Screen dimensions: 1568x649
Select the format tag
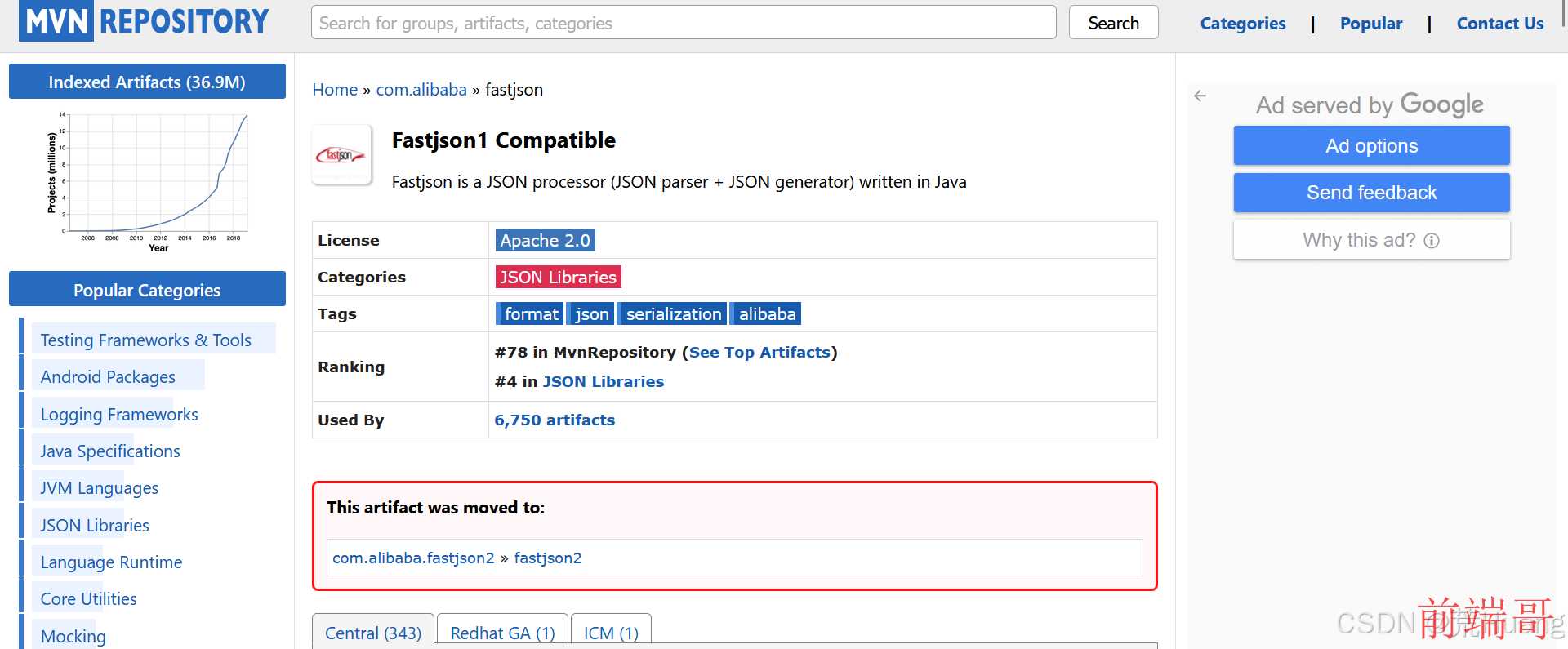tap(530, 313)
